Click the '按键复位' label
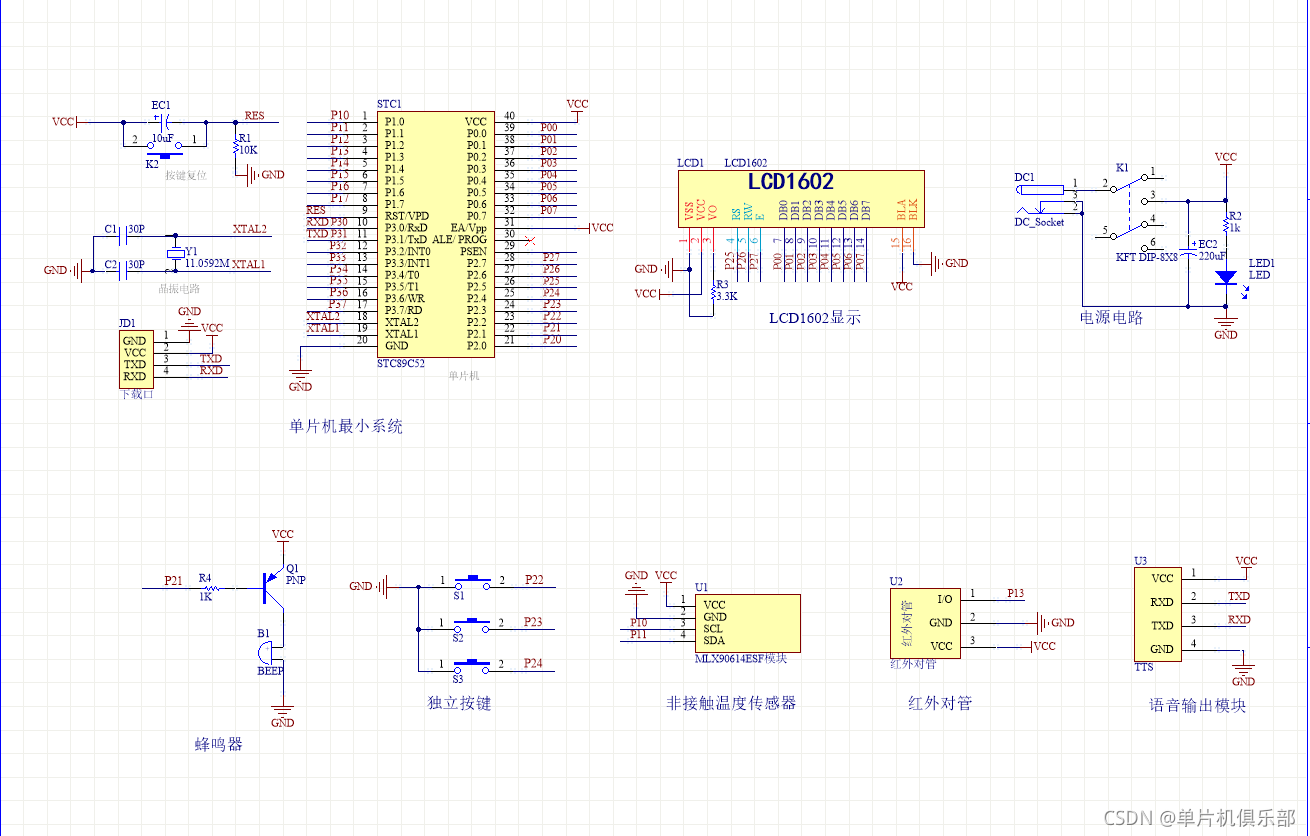Viewport: 1310px width, 836px height. [185, 175]
